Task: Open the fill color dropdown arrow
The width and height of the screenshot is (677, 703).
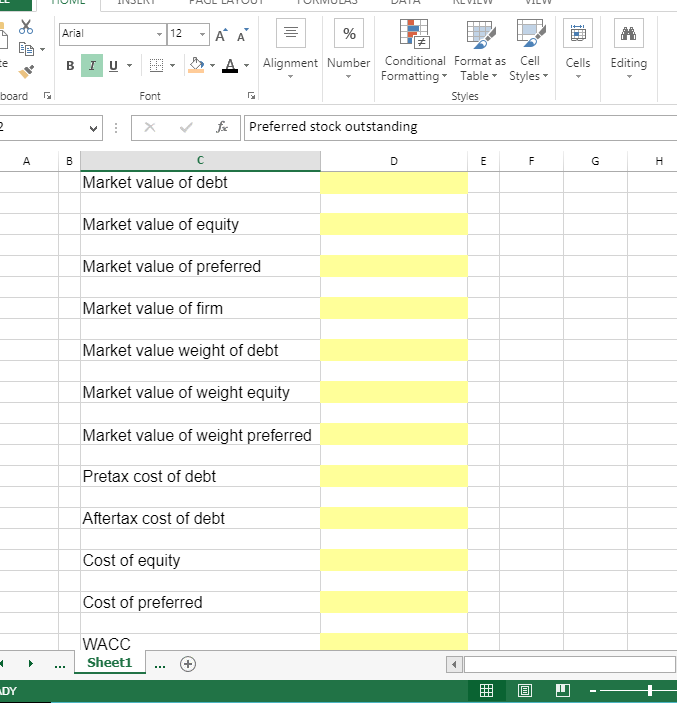Action: pyautogui.click(x=212, y=66)
